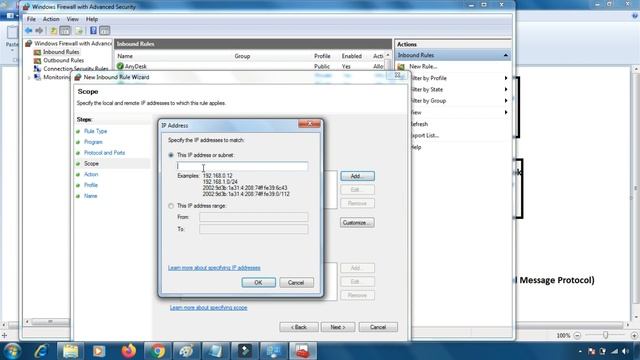Viewport: 640px width, 360px height.
Task: Select 'This IP address range' radio button
Action: tap(171, 206)
